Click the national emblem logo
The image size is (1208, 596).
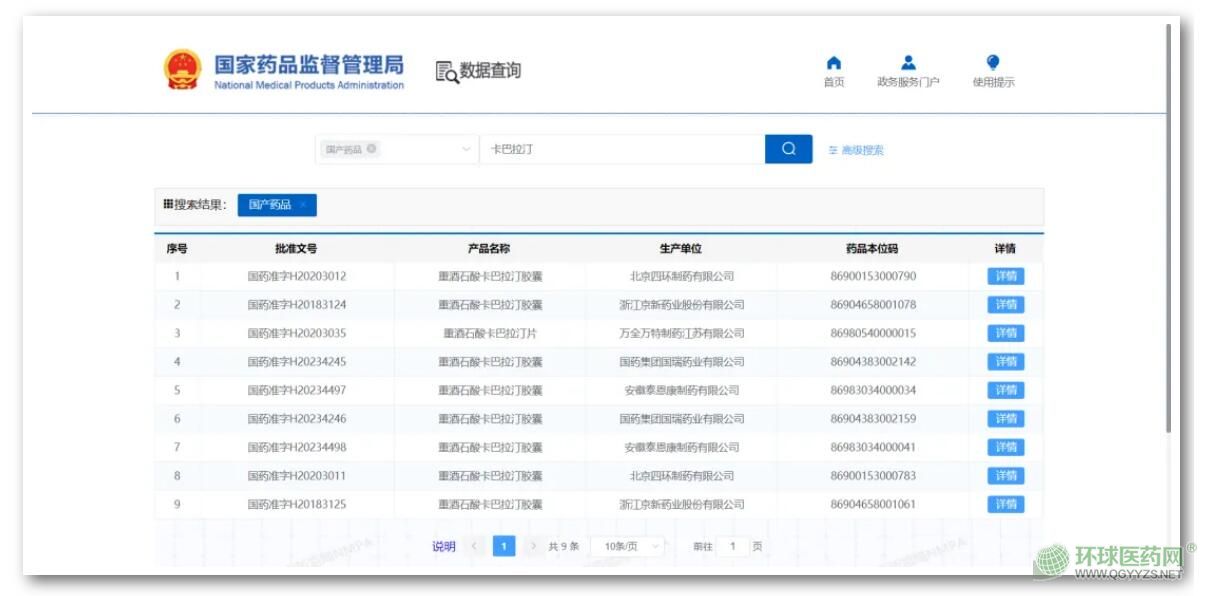point(182,70)
